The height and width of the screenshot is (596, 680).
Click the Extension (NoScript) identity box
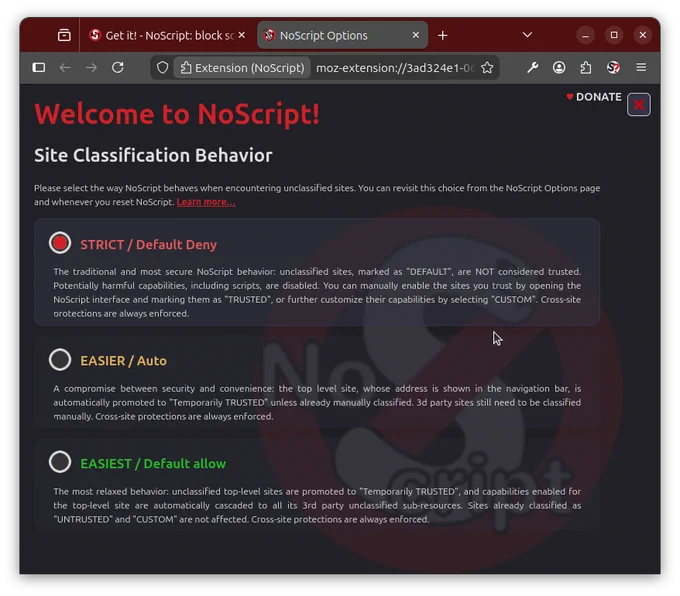pos(242,68)
